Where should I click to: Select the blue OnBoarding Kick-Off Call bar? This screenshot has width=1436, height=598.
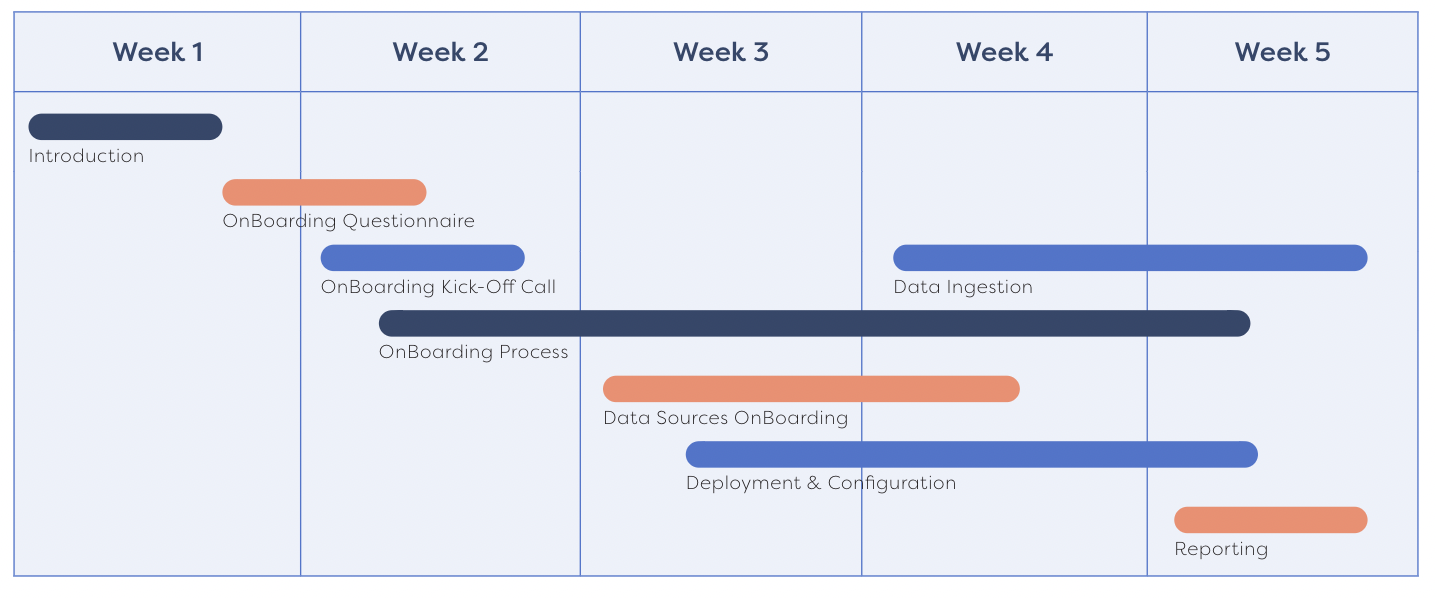coord(422,258)
